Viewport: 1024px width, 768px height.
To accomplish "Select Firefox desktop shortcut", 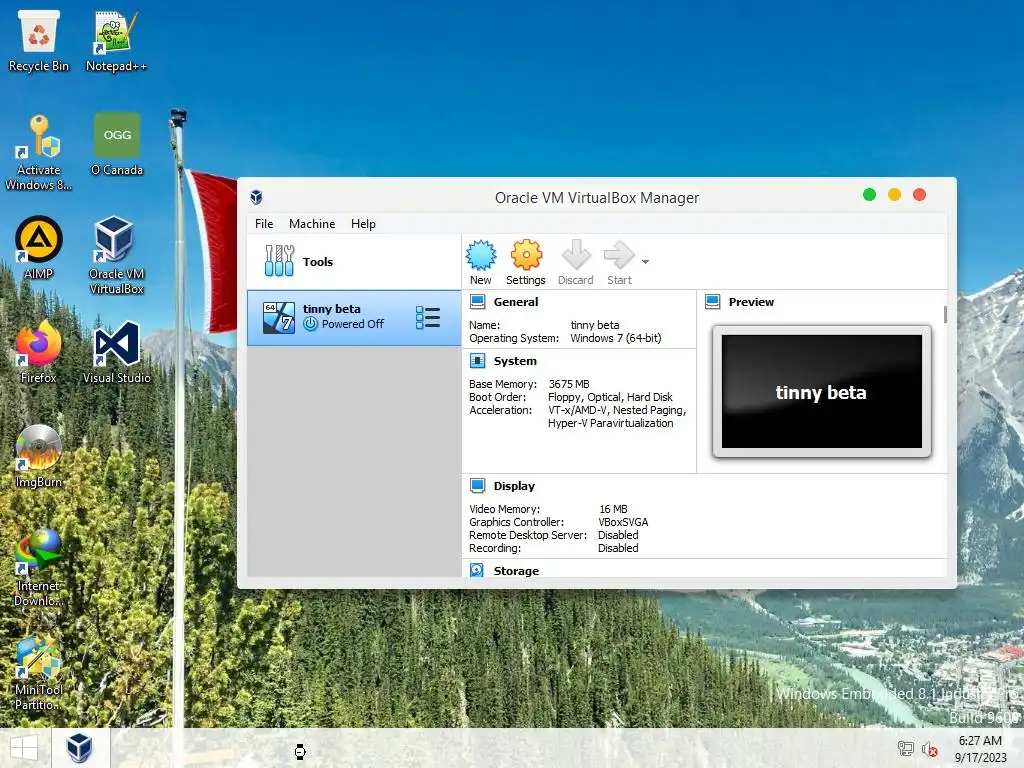I will (39, 352).
